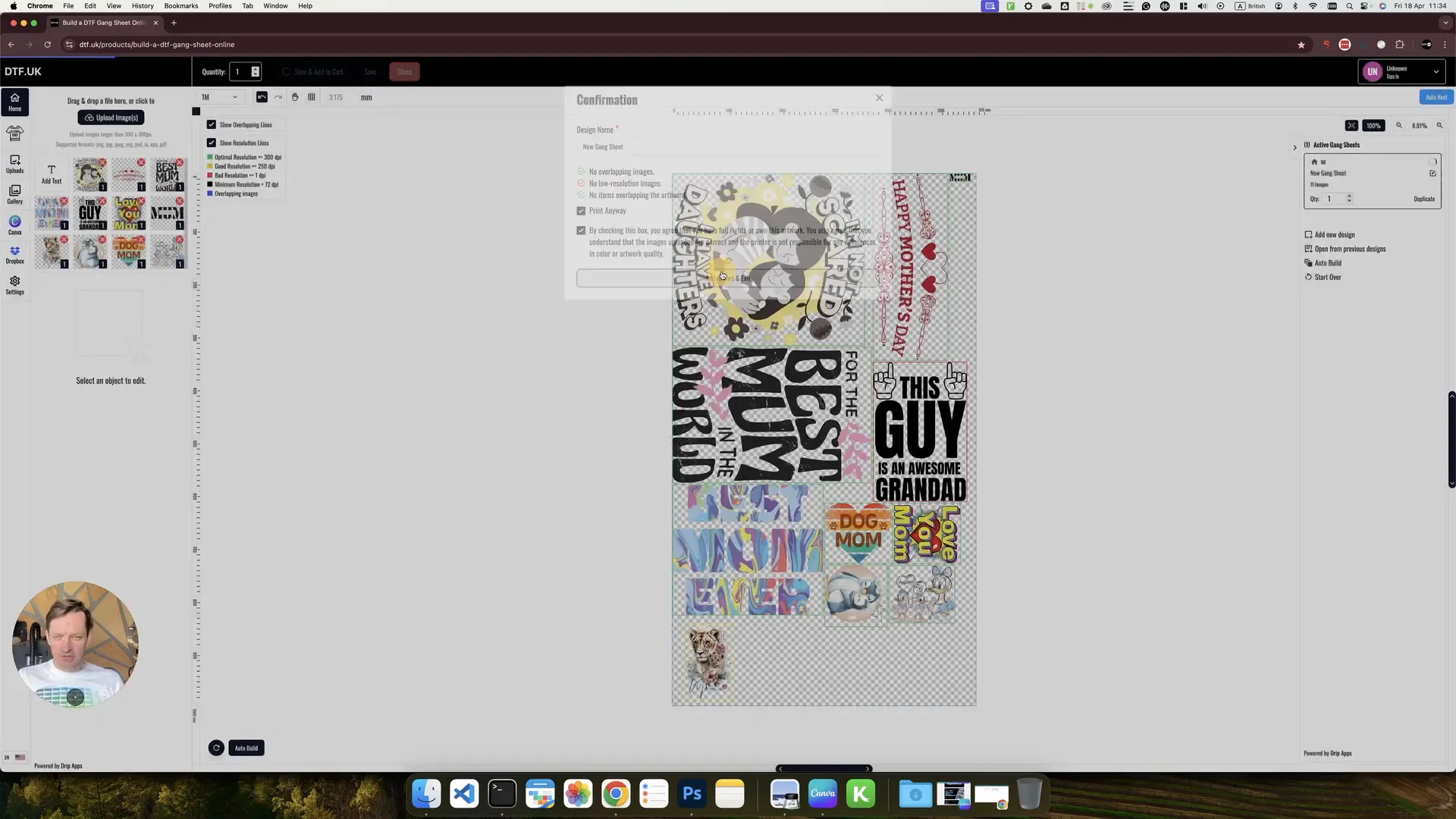
Task: Open the Gallery sidebar panel
Action: tap(14, 194)
